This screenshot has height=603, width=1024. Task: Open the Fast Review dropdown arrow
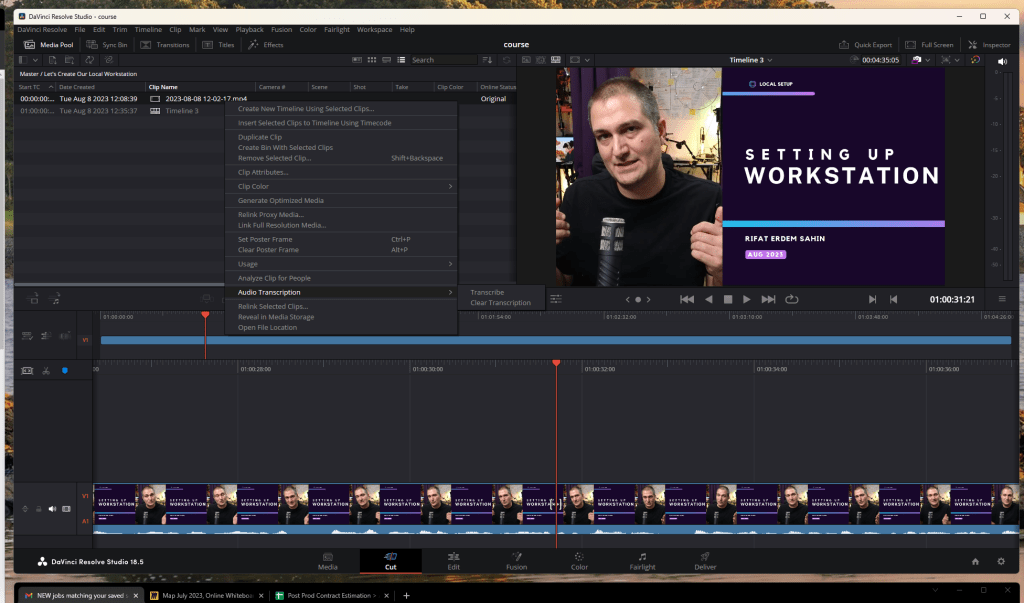957,59
